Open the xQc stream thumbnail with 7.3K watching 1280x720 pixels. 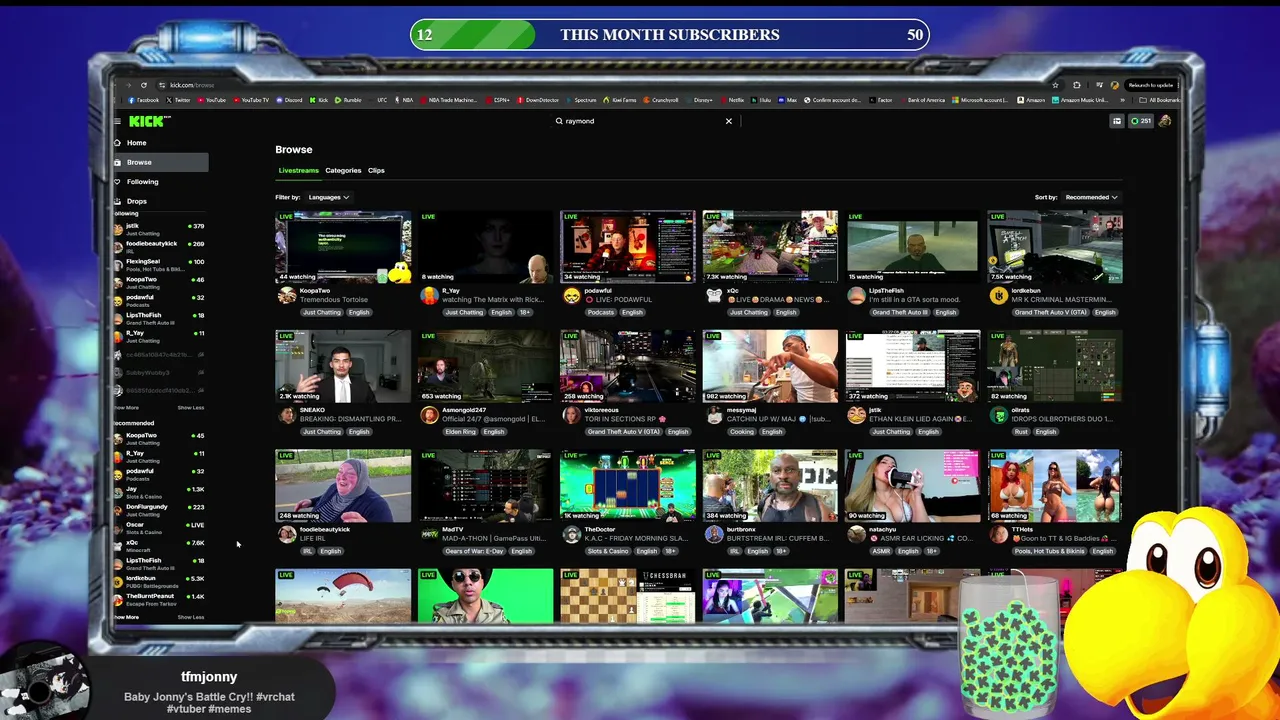770,247
